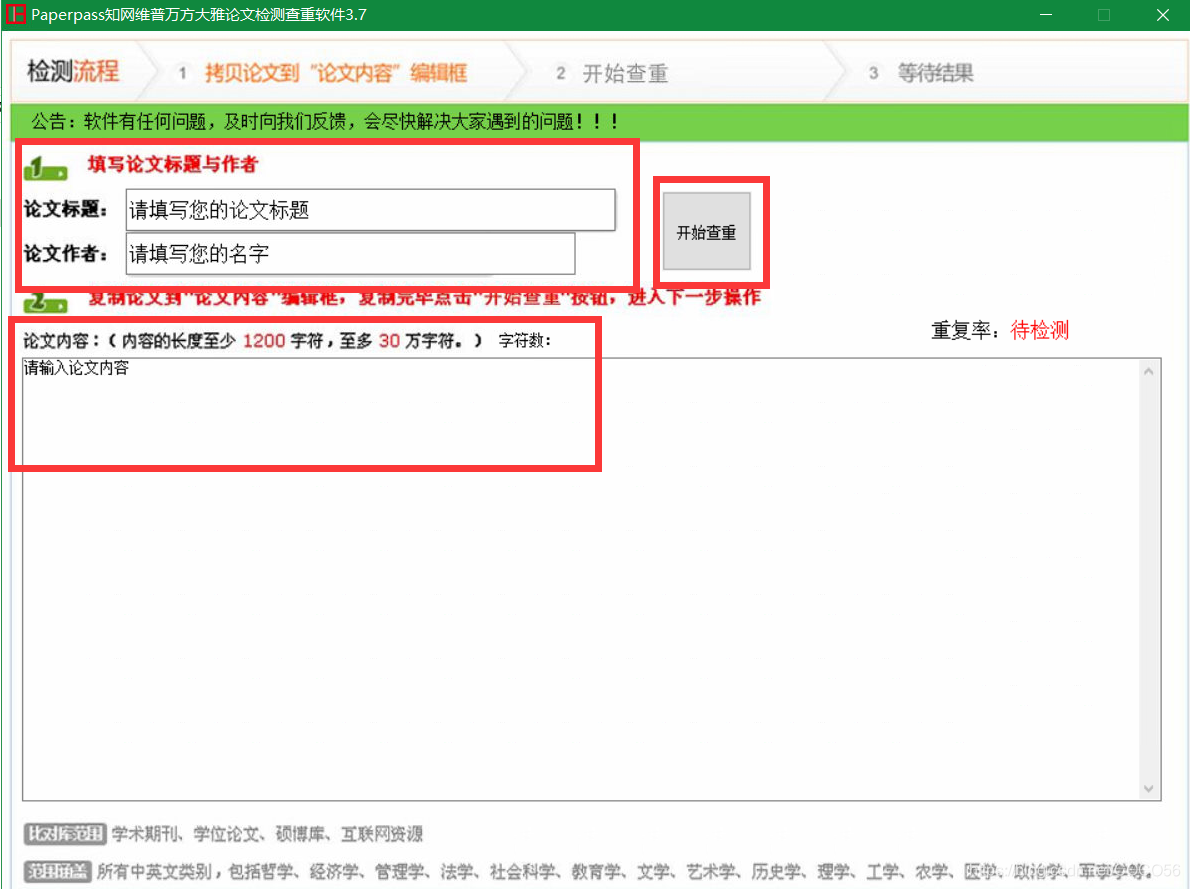The height and width of the screenshot is (889, 1190).
Task: Click the Paperpass app icon in title bar
Action: (15, 14)
